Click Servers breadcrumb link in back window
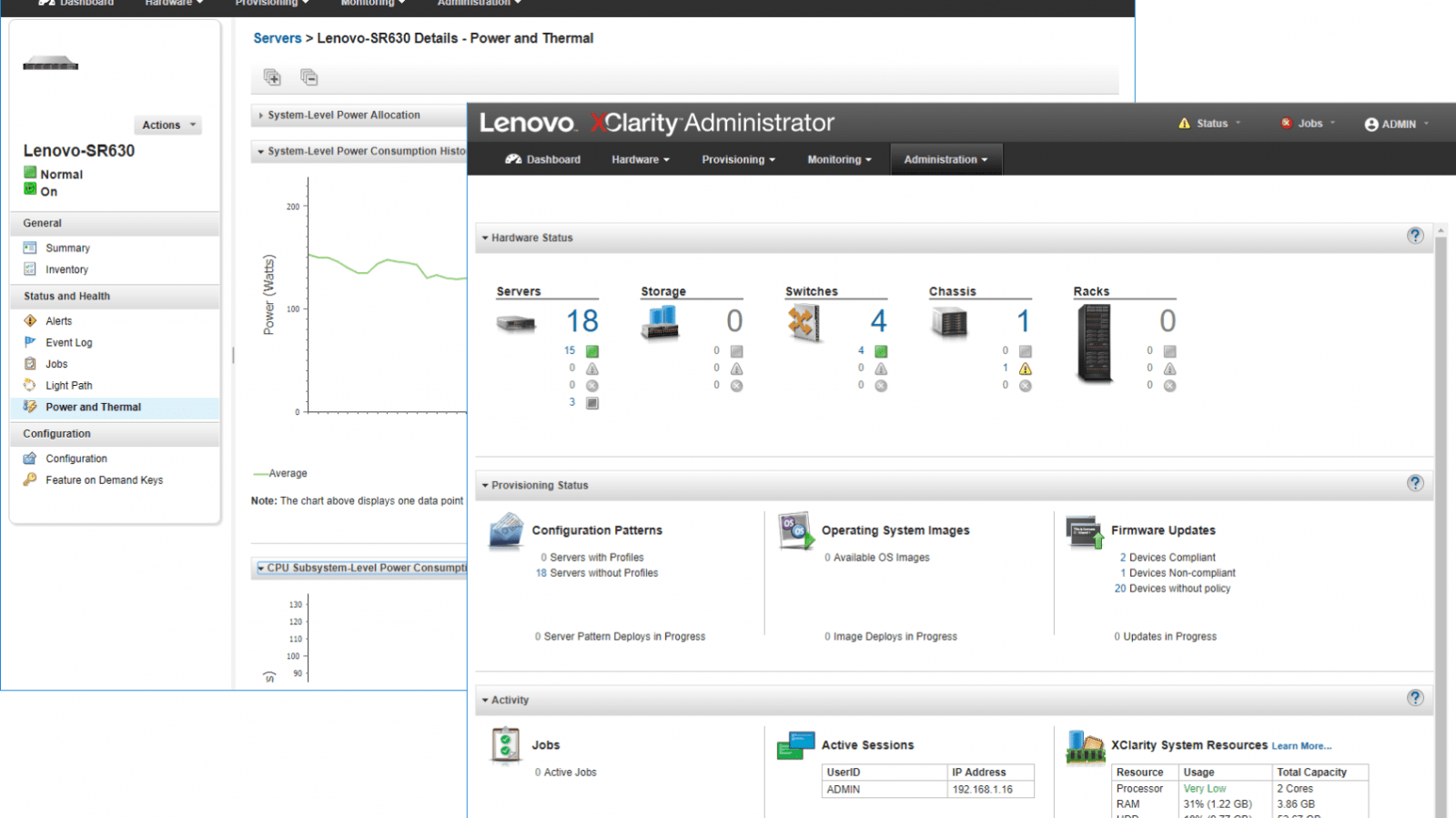The width and height of the screenshot is (1456, 818). click(x=277, y=38)
